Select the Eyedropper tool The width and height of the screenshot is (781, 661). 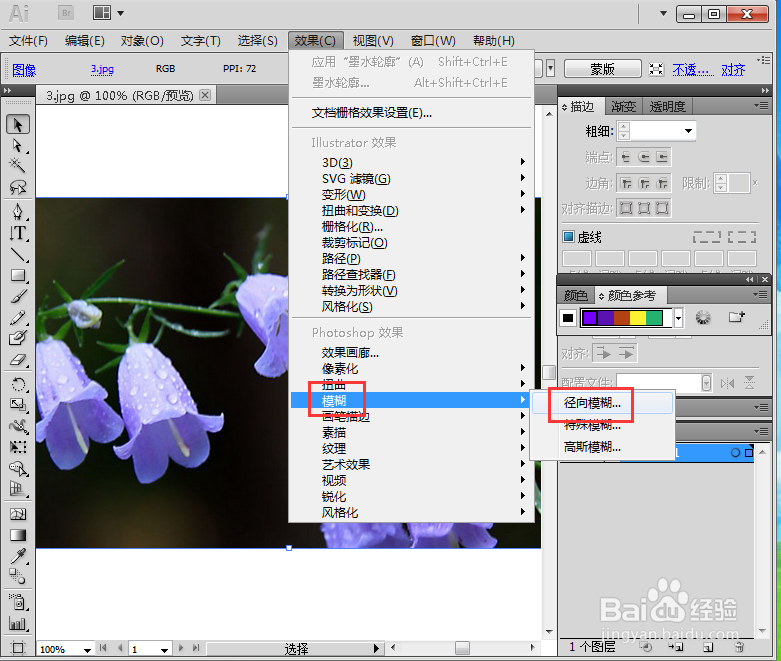pyautogui.click(x=18, y=556)
